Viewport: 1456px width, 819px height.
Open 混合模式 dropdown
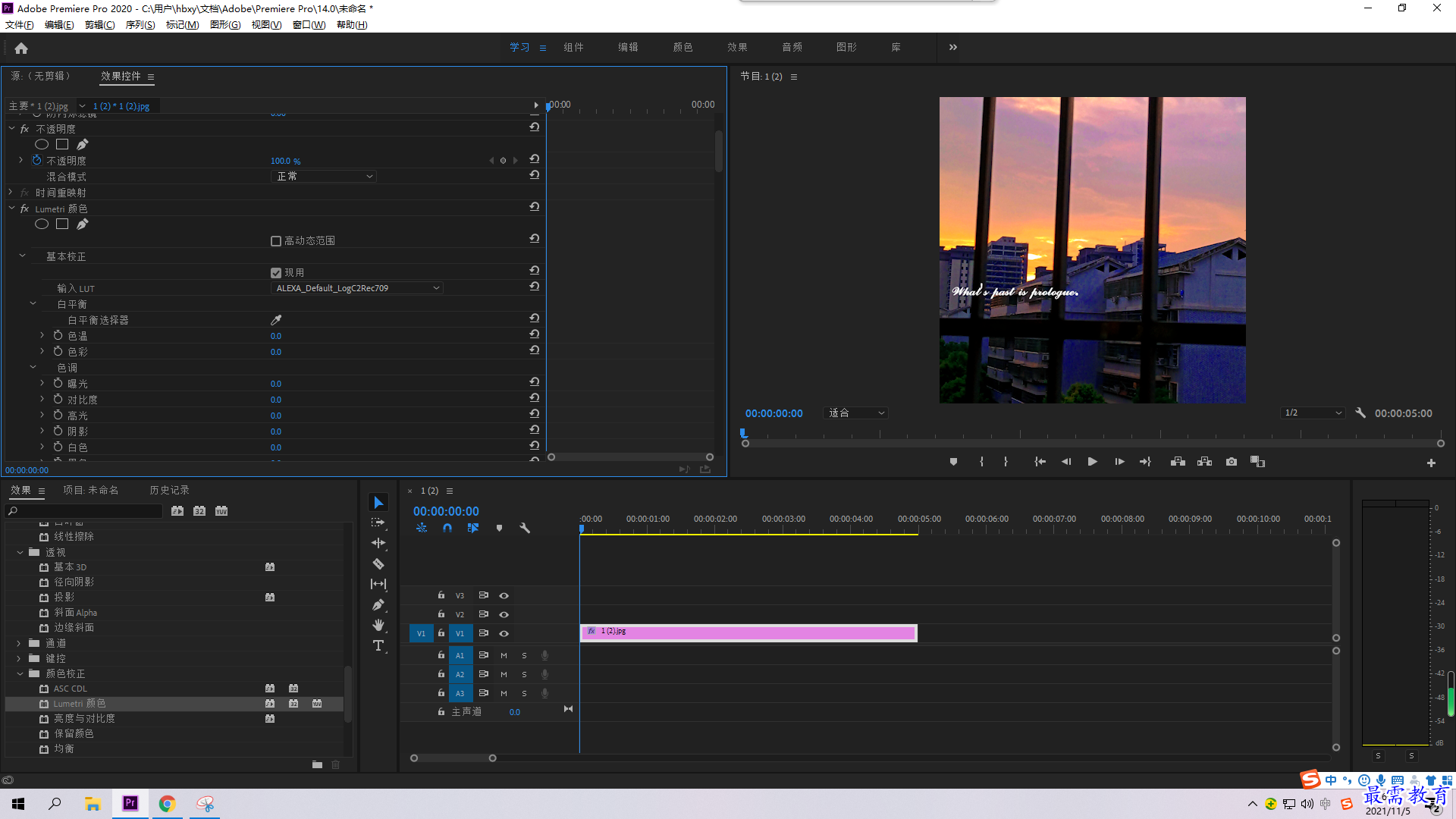click(x=324, y=177)
